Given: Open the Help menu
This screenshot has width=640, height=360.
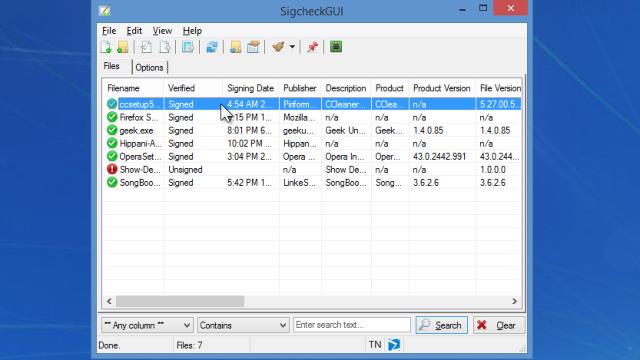Looking at the screenshot, I should point(192,31).
